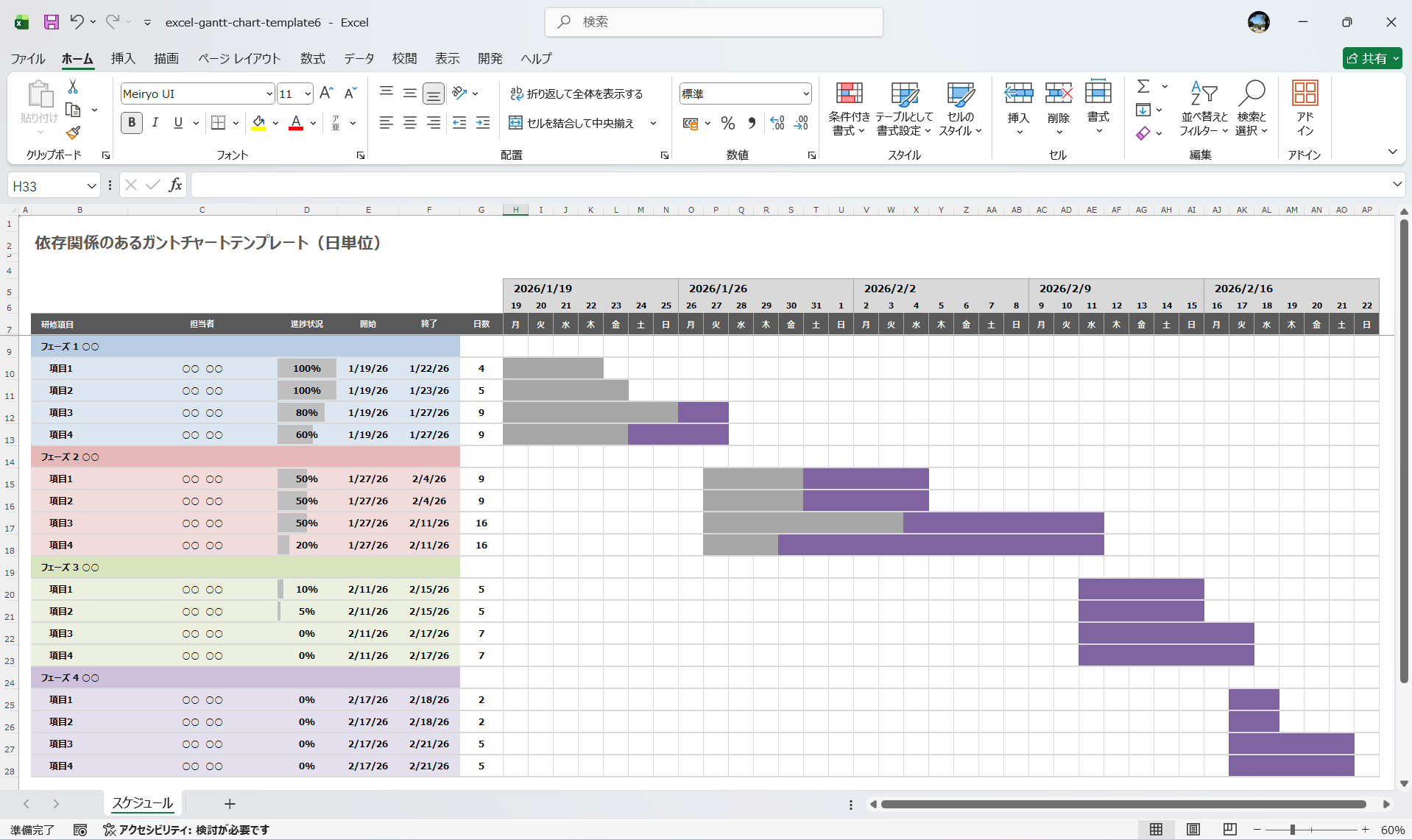
Task: Open the 挿入 (Insert) ribbon tab
Action: point(123,58)
